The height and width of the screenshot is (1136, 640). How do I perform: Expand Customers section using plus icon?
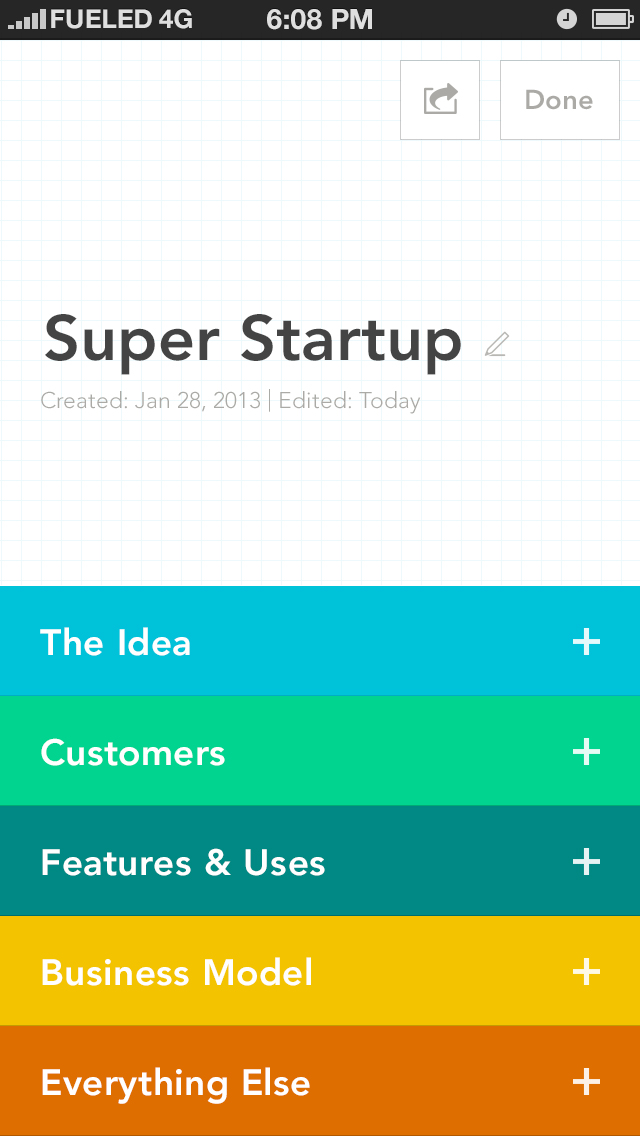pyautogui.click(x=586, y=753)
